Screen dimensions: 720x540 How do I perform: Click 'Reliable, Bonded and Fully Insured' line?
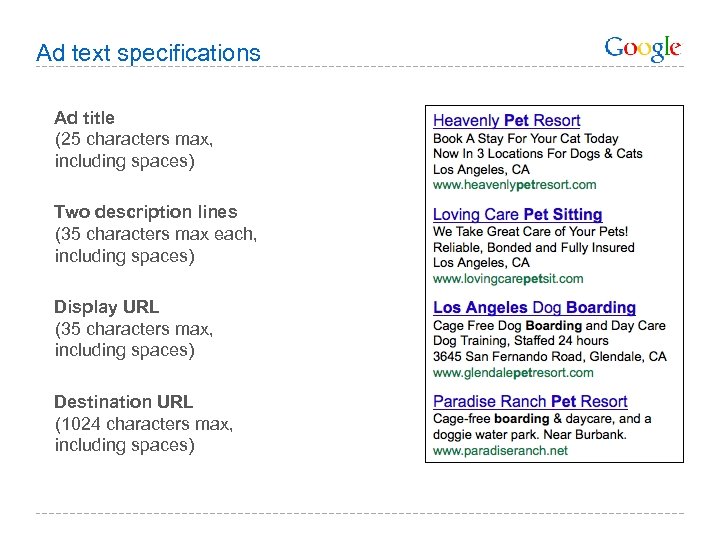coord(533,248)
